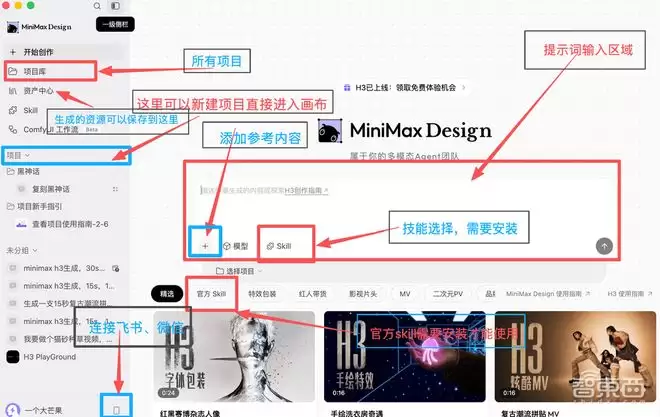This screenshot has height=417, width=660.
Task: Click the plus icon beside 开始创作
Action: click(13, 52)
